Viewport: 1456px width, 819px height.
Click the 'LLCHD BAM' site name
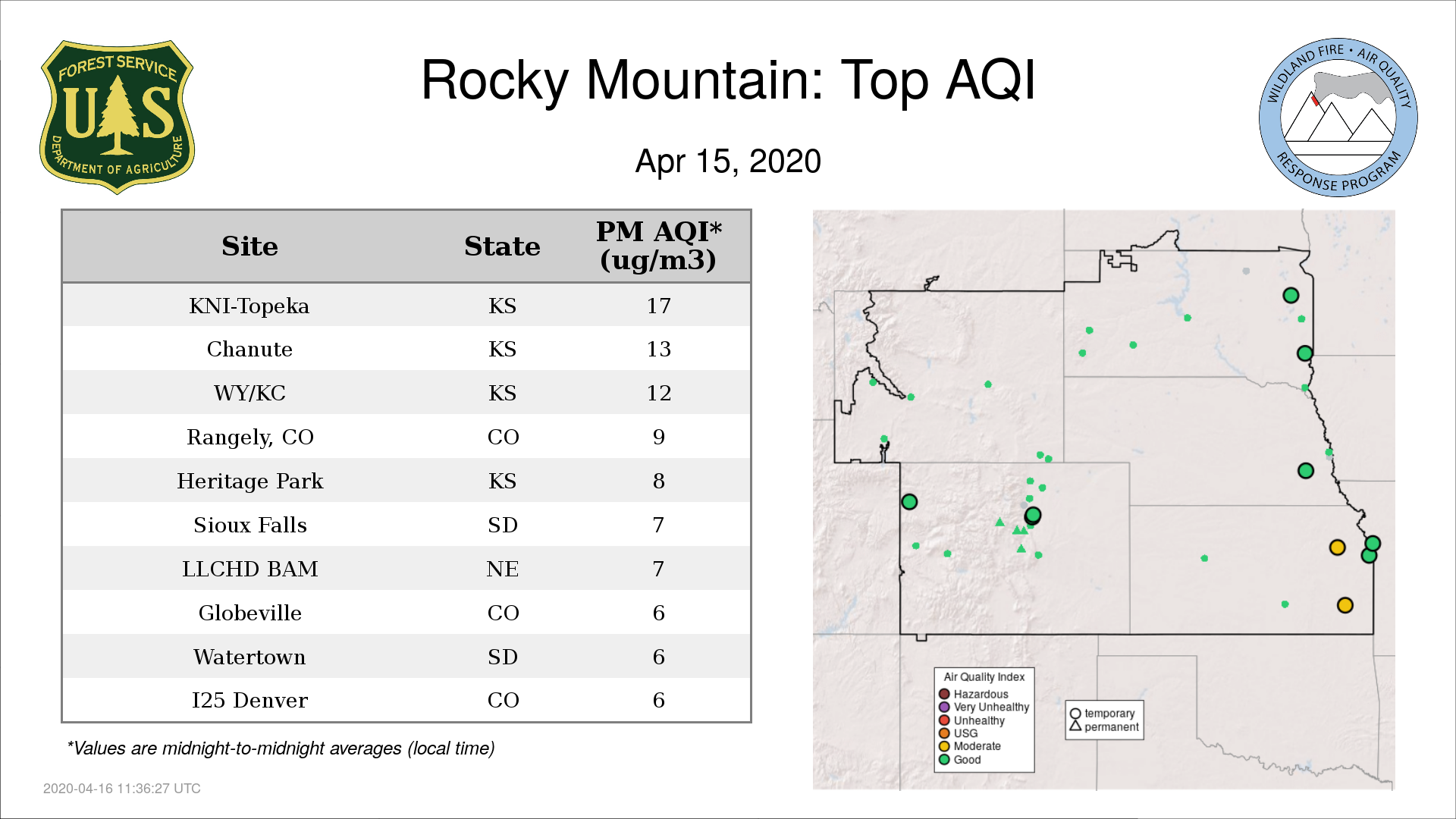point(249,569)
